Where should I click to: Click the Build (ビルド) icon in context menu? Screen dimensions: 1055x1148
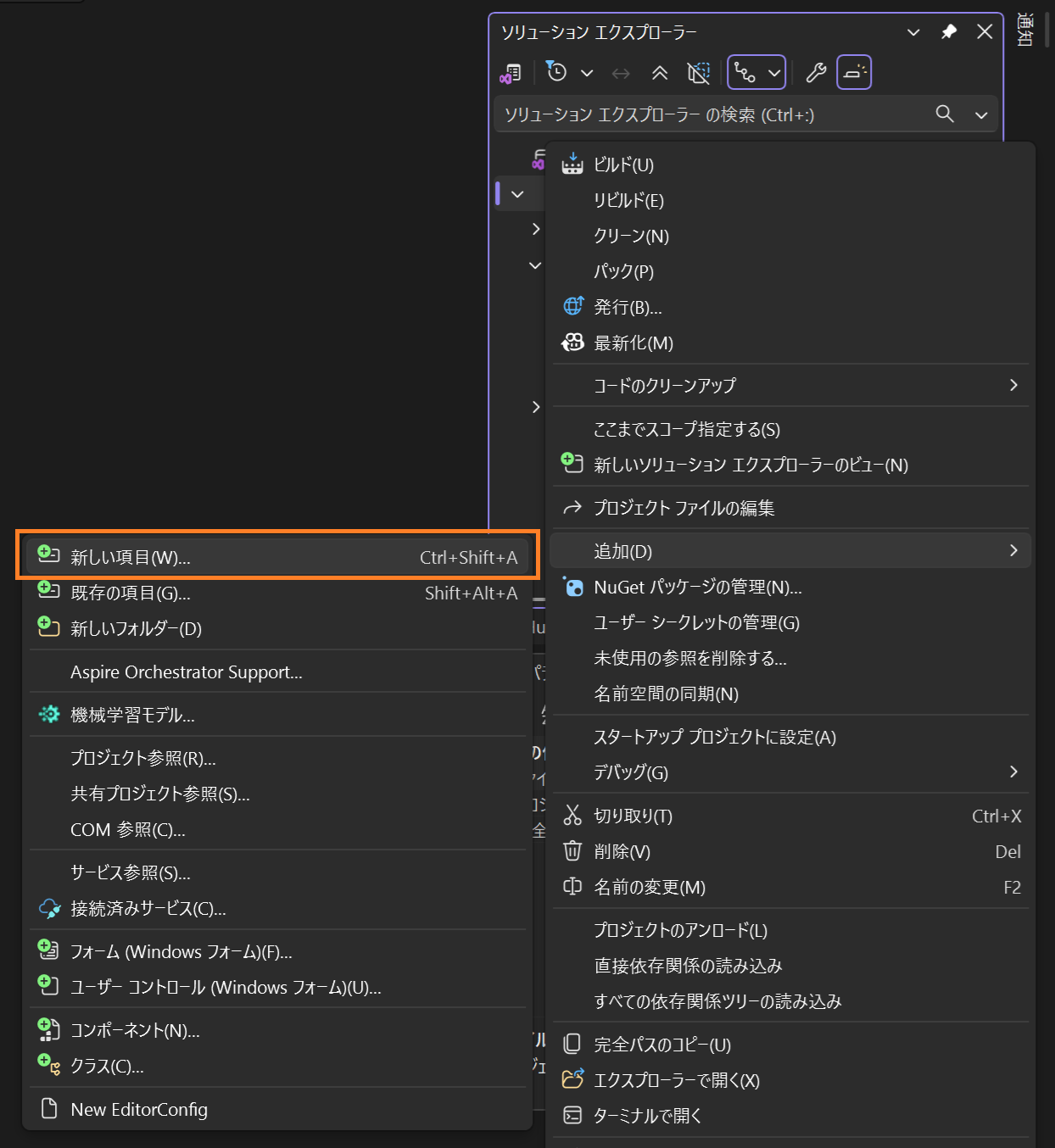pos(572,164)
